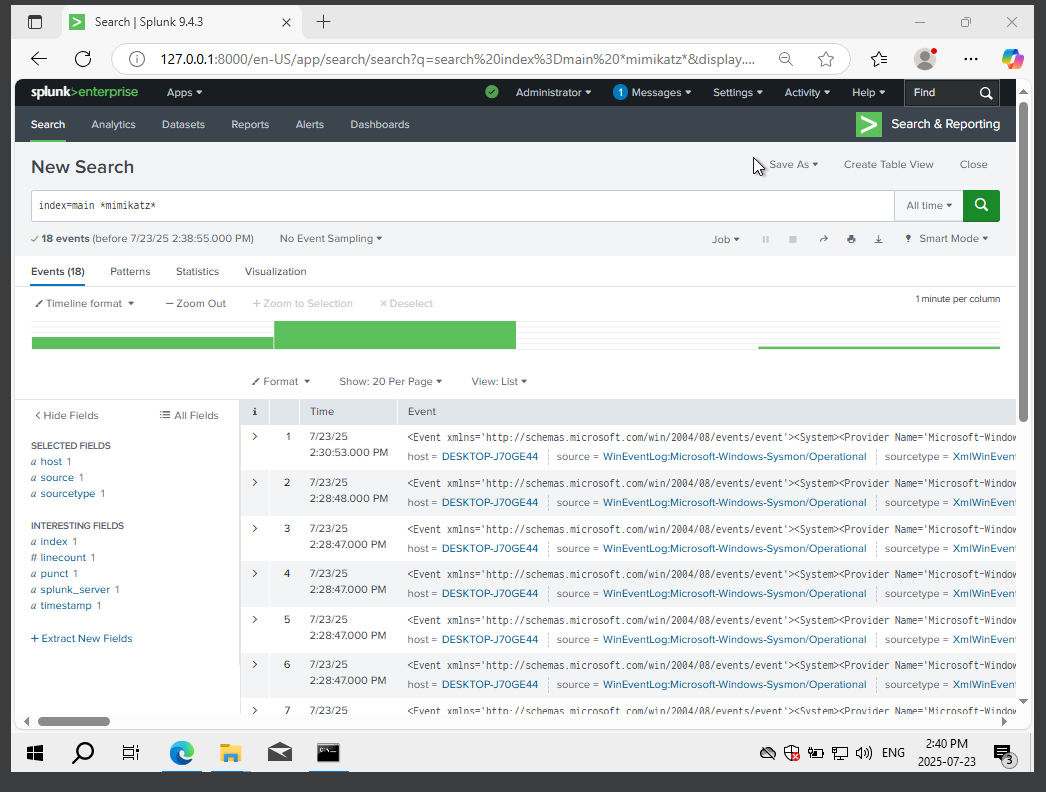The height and width of the screenshot is (792, 1046).
Task: Switch to the Visualization tab
Action: click(276, 272)
